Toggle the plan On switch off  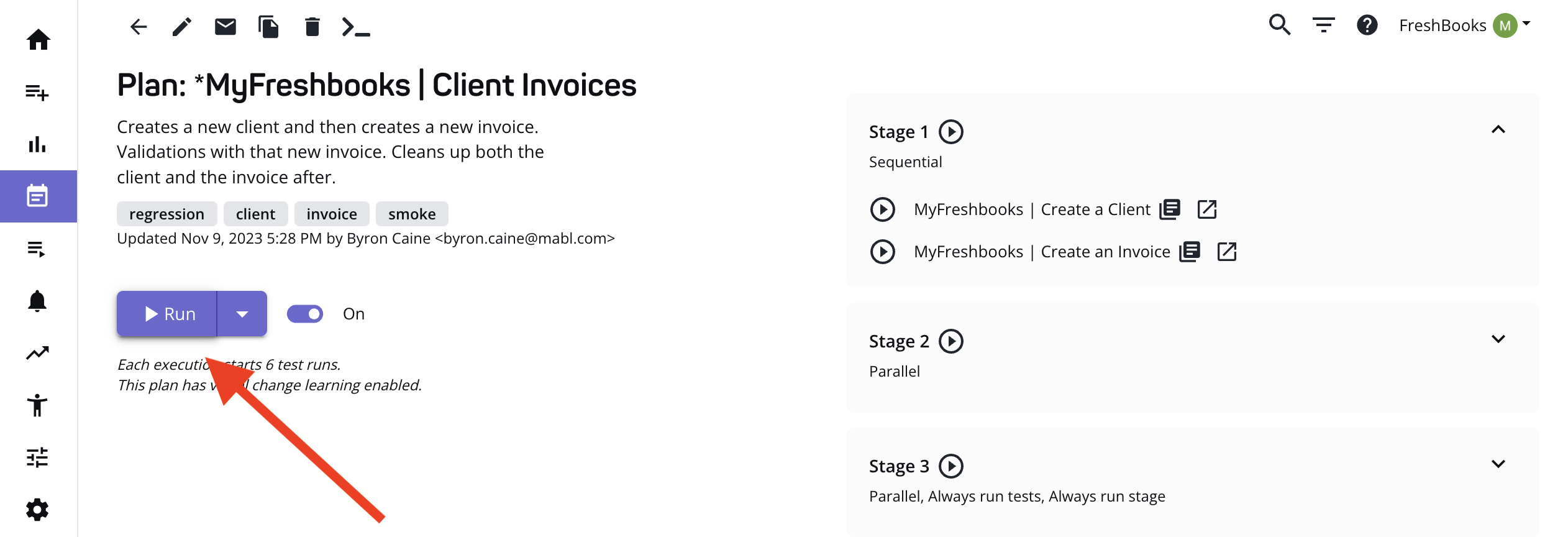(305, 314)
